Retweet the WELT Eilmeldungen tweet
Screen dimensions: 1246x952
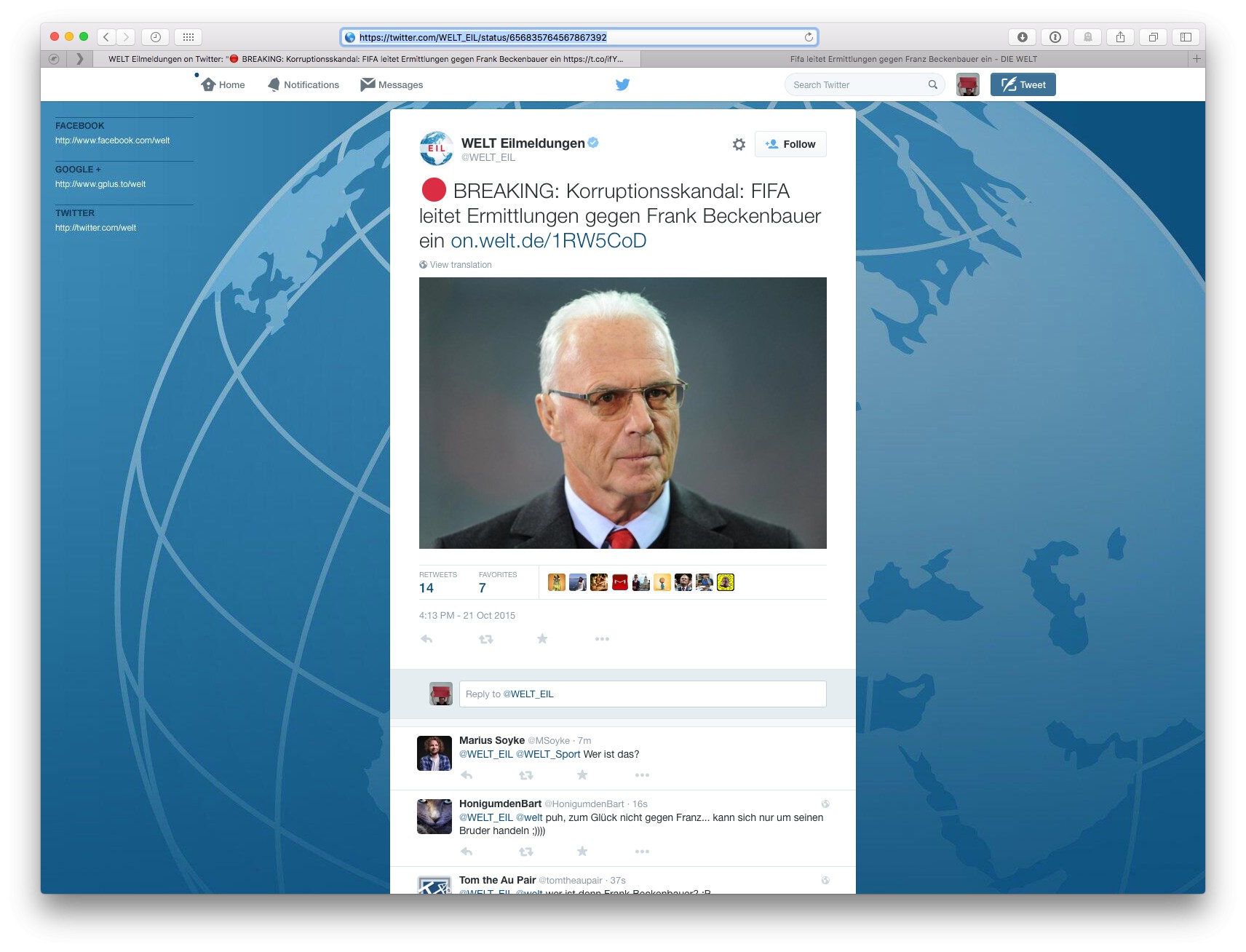(486, 639)
